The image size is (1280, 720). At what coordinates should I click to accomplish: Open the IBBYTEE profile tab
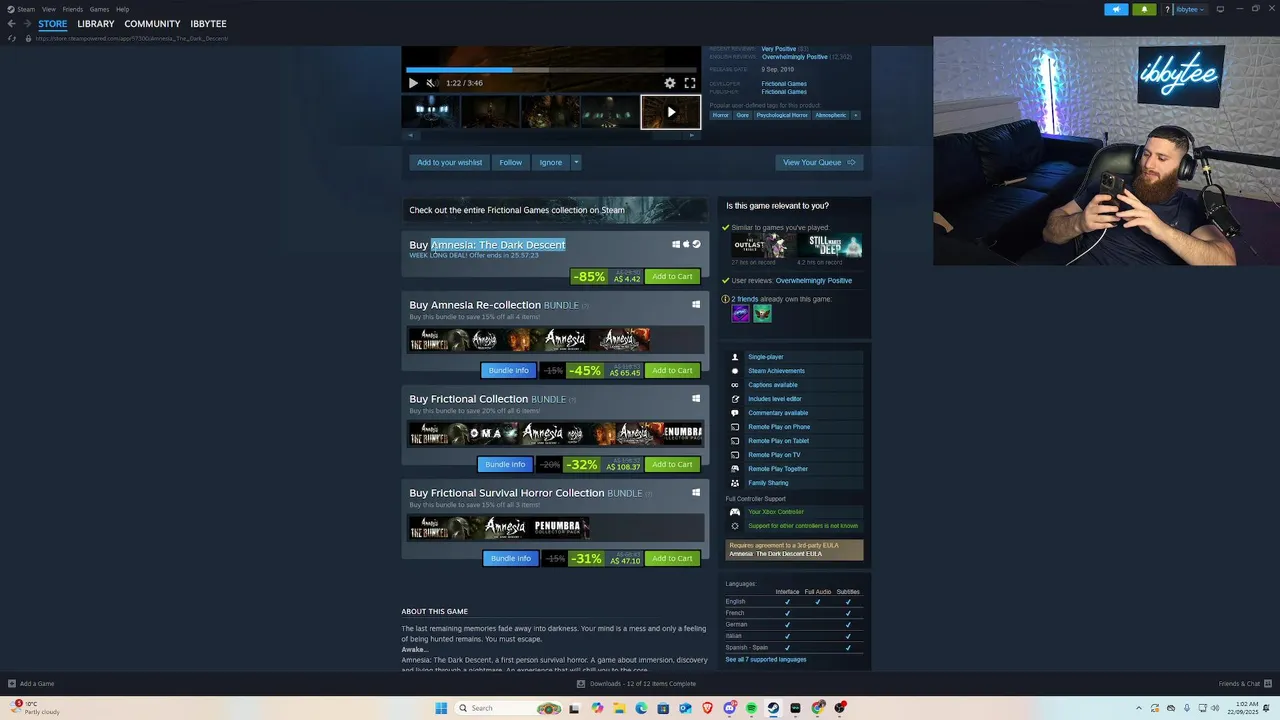coord(208,24)
